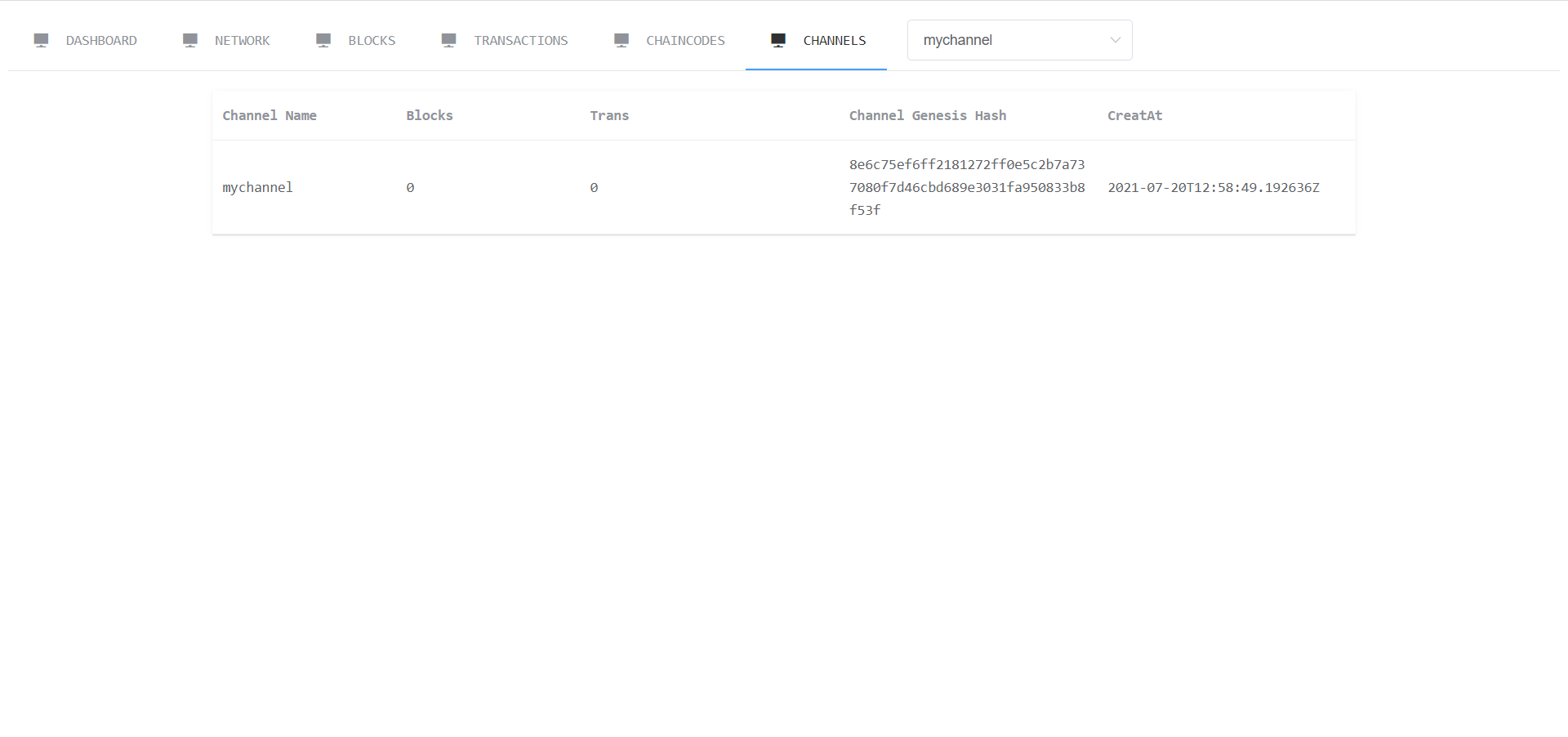Switch to the TRANSACTIONS tab
The image size is (1568, 737).
pyautogui.click(x=521, y=40)
